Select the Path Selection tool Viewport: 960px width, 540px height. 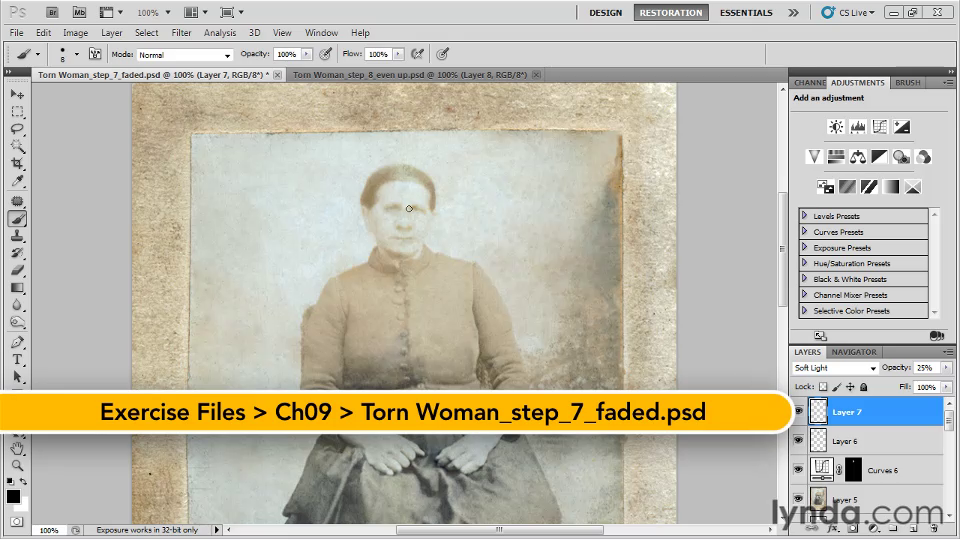(17, 377)
